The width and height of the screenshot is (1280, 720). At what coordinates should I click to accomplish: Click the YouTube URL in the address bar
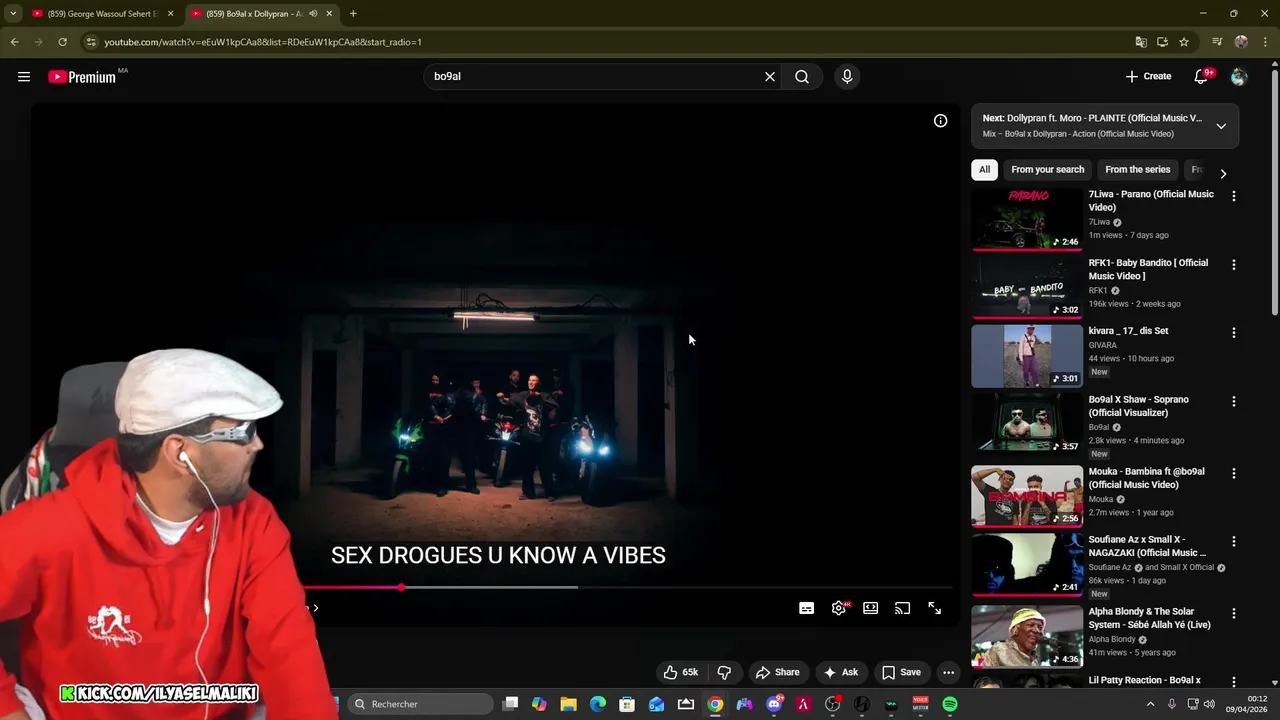tap(263, 42)
